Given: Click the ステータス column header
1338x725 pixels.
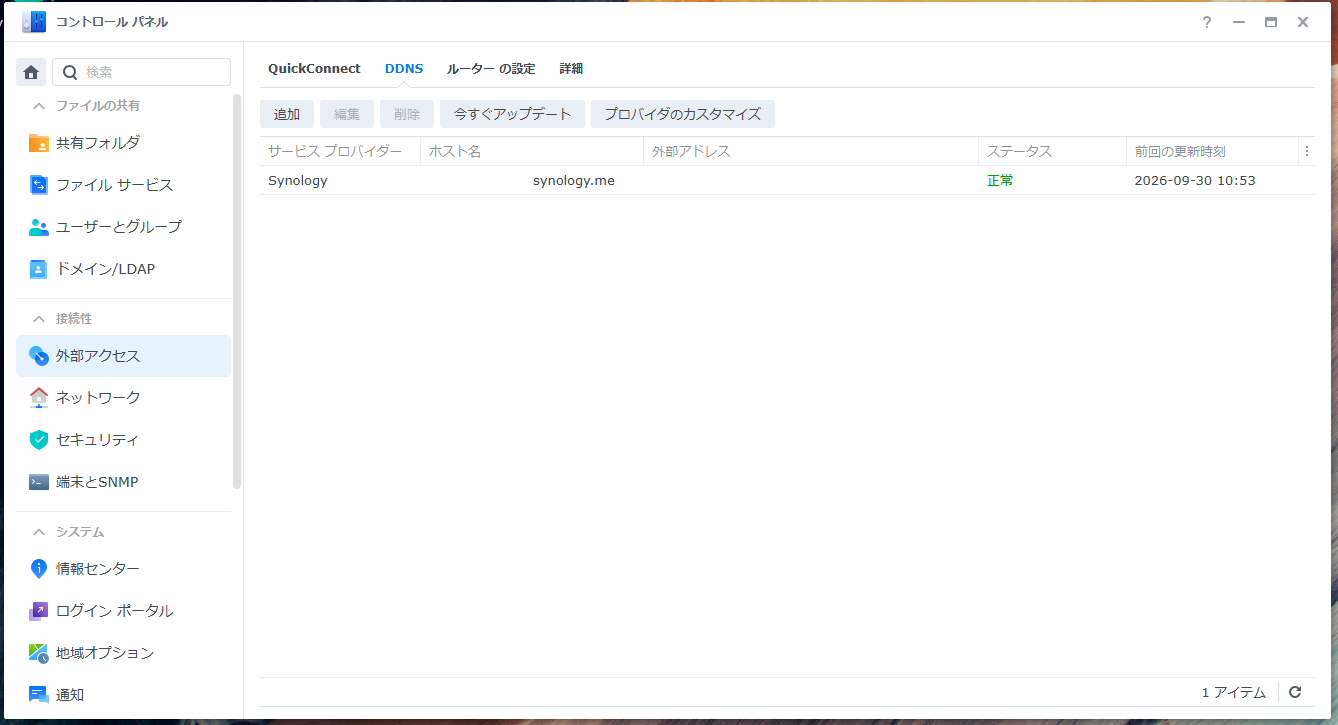Looking at the screenshot, I should pyautogui.click(x=1053, y=152).
